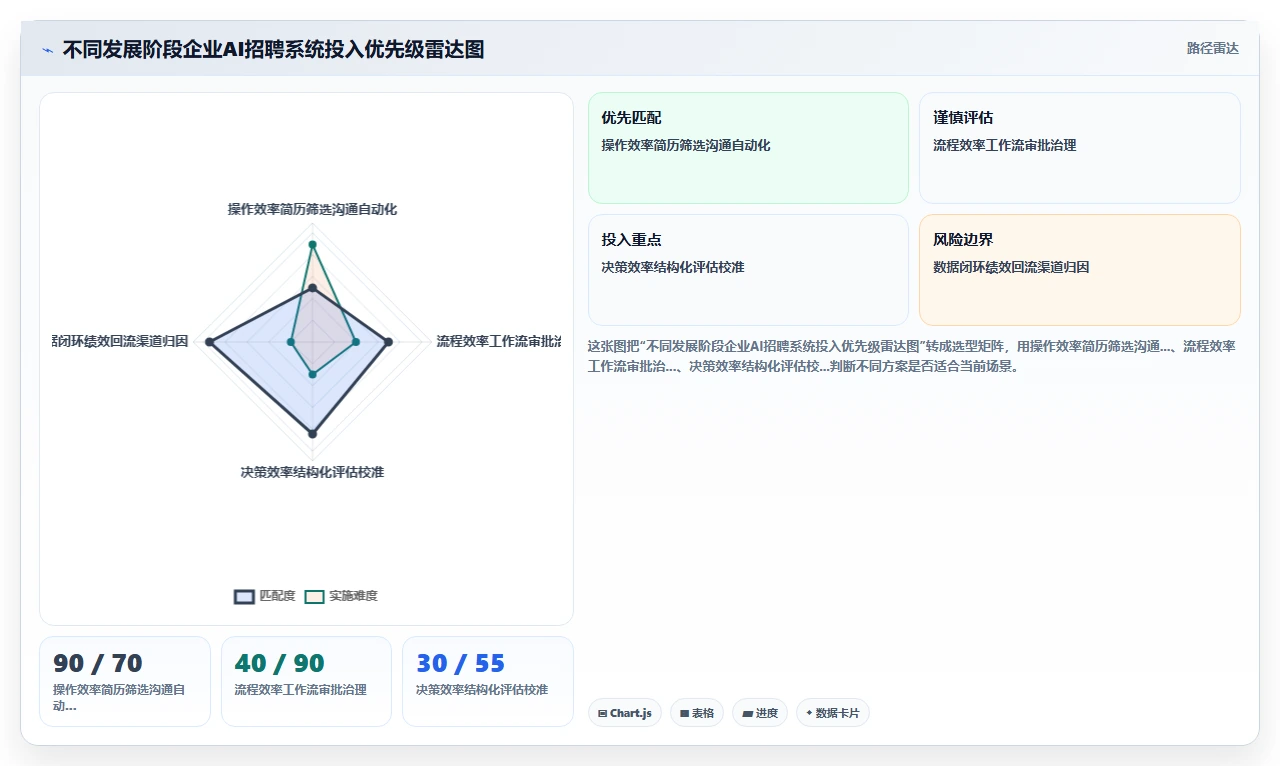This screenshot has width=1280, height=766.
Task: Select the Chart.js tag
Action: click(625, 713)
